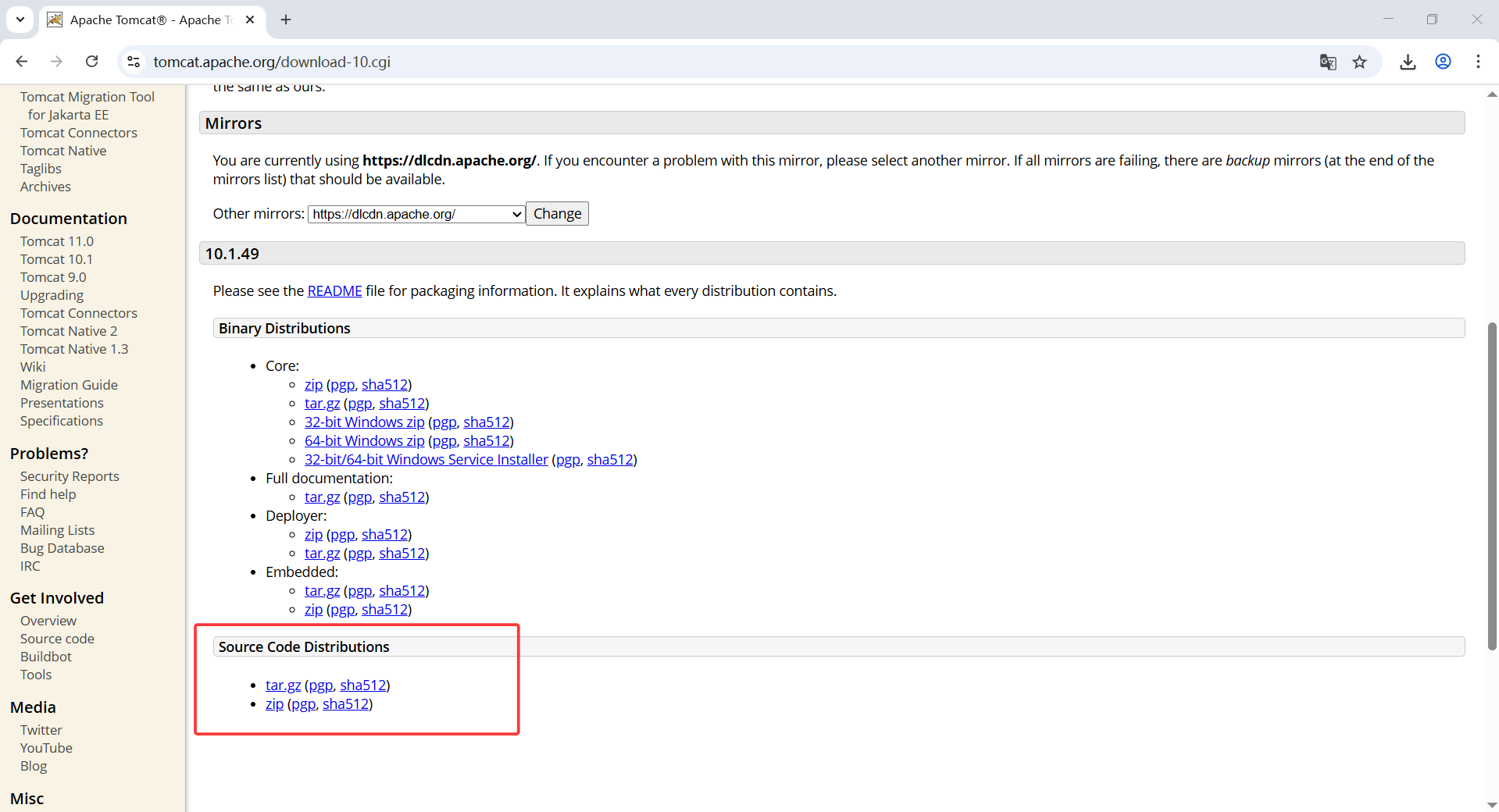Download the Core zip distribution
This screenshot has height=812, width=1499.
click(313, 385)
